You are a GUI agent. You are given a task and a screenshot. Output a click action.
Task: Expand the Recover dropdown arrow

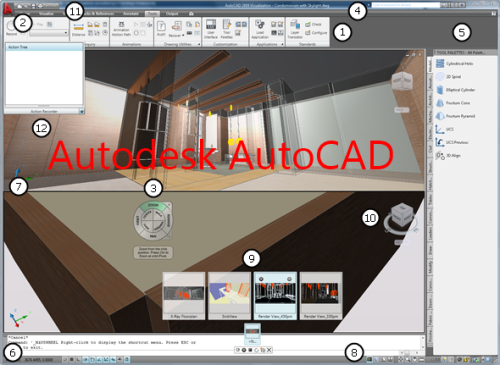[x=183, y=35]
